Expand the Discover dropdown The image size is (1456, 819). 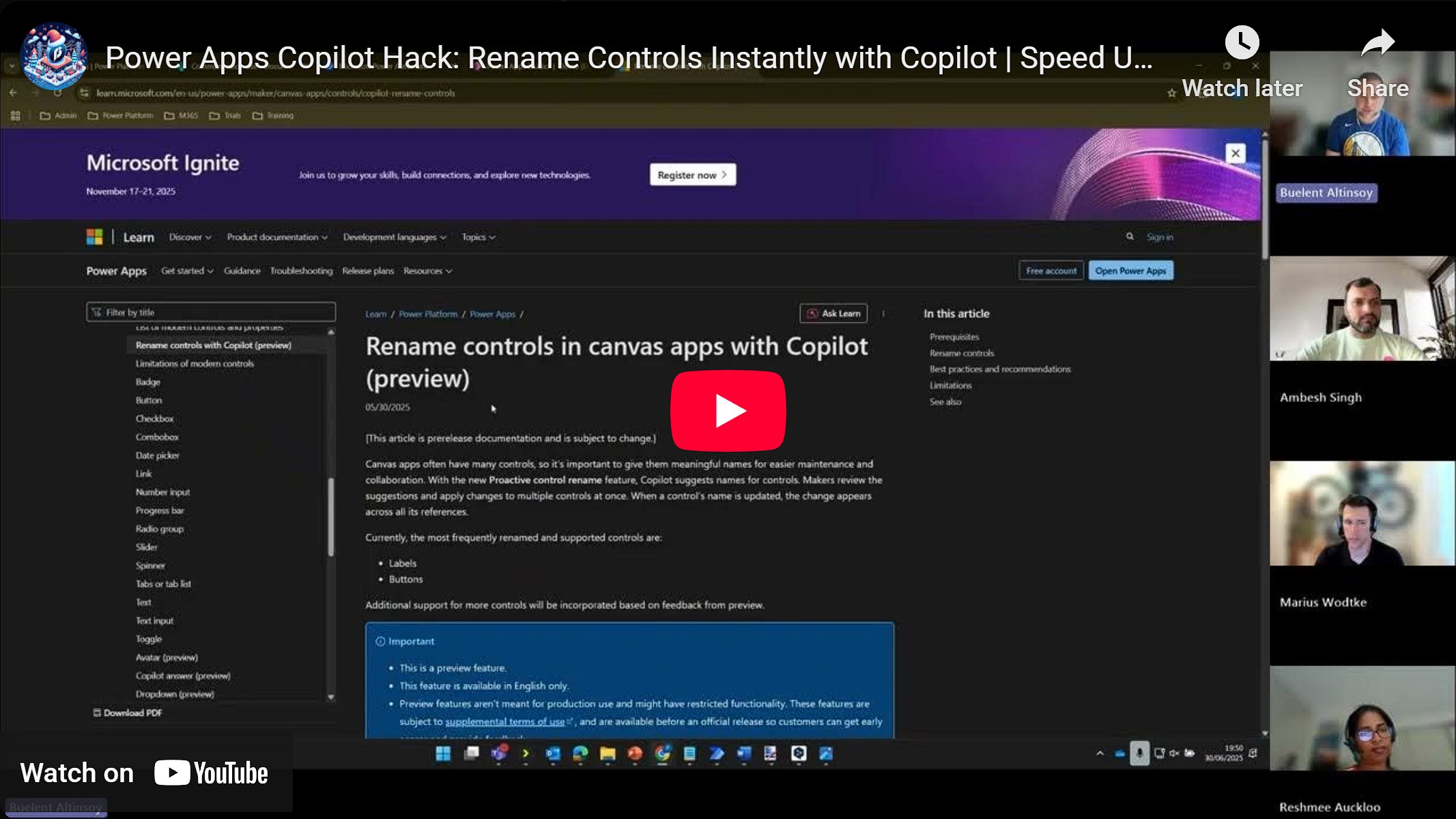pos(190,238)
